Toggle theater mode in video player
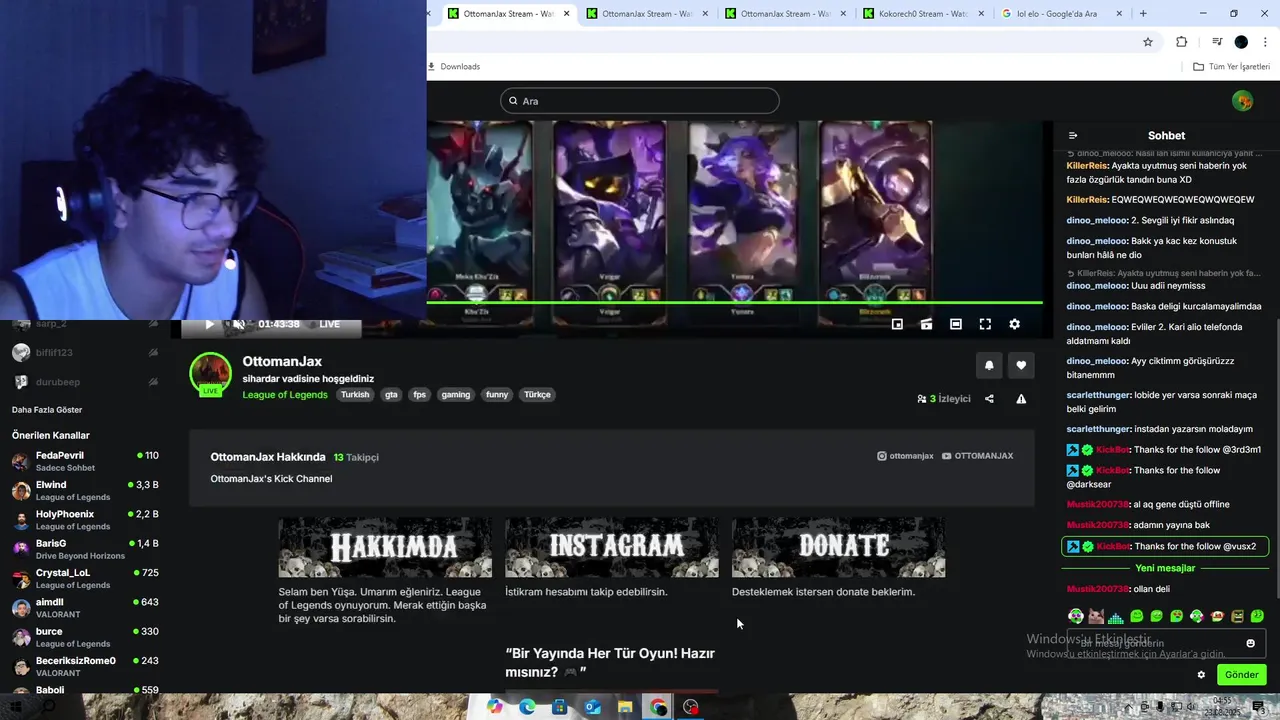This screenshot has width=1280, height=720. click(x=956, y=324)
